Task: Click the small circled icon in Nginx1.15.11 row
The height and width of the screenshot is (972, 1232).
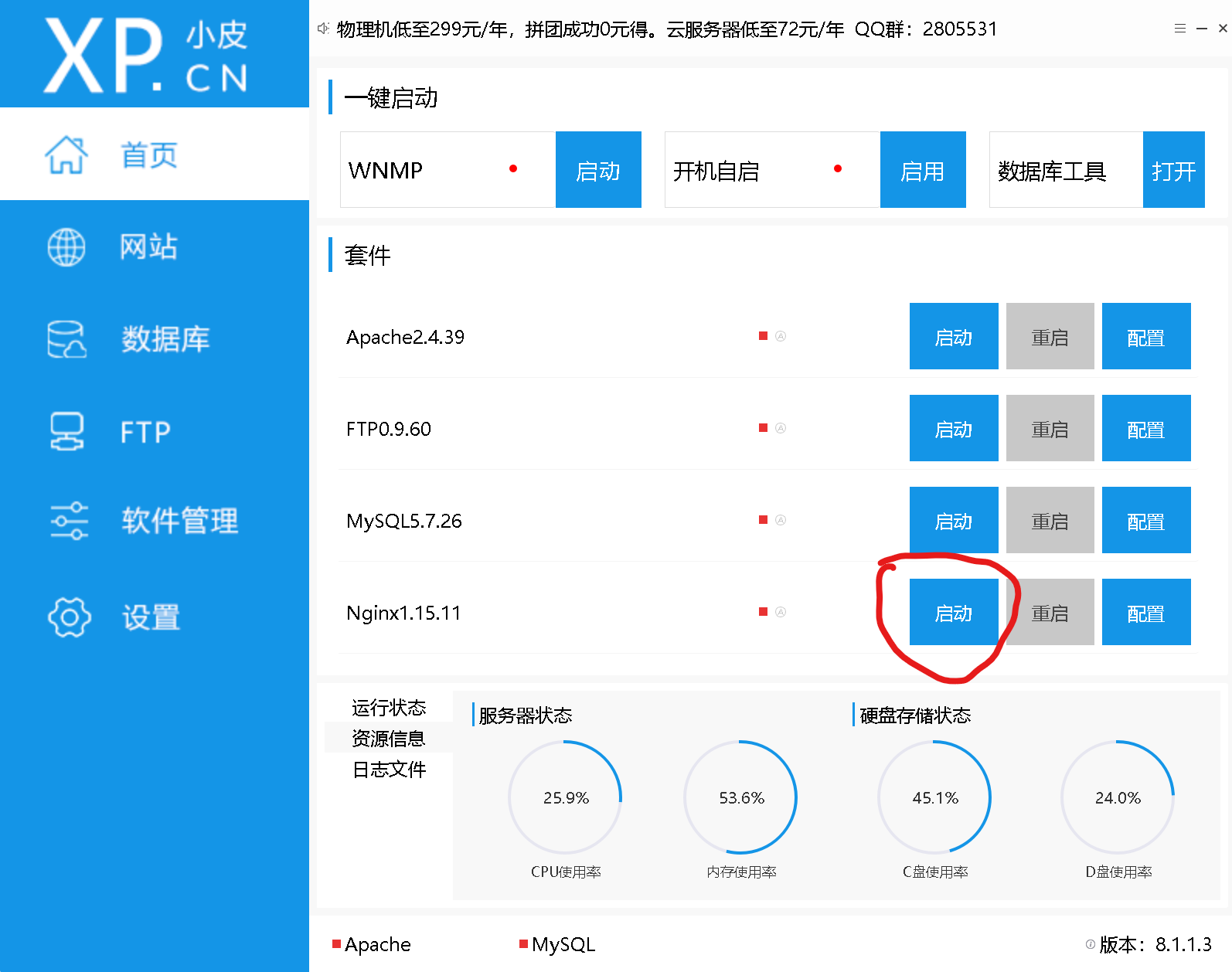Action: pyautogui.click(x=781, y=612)
